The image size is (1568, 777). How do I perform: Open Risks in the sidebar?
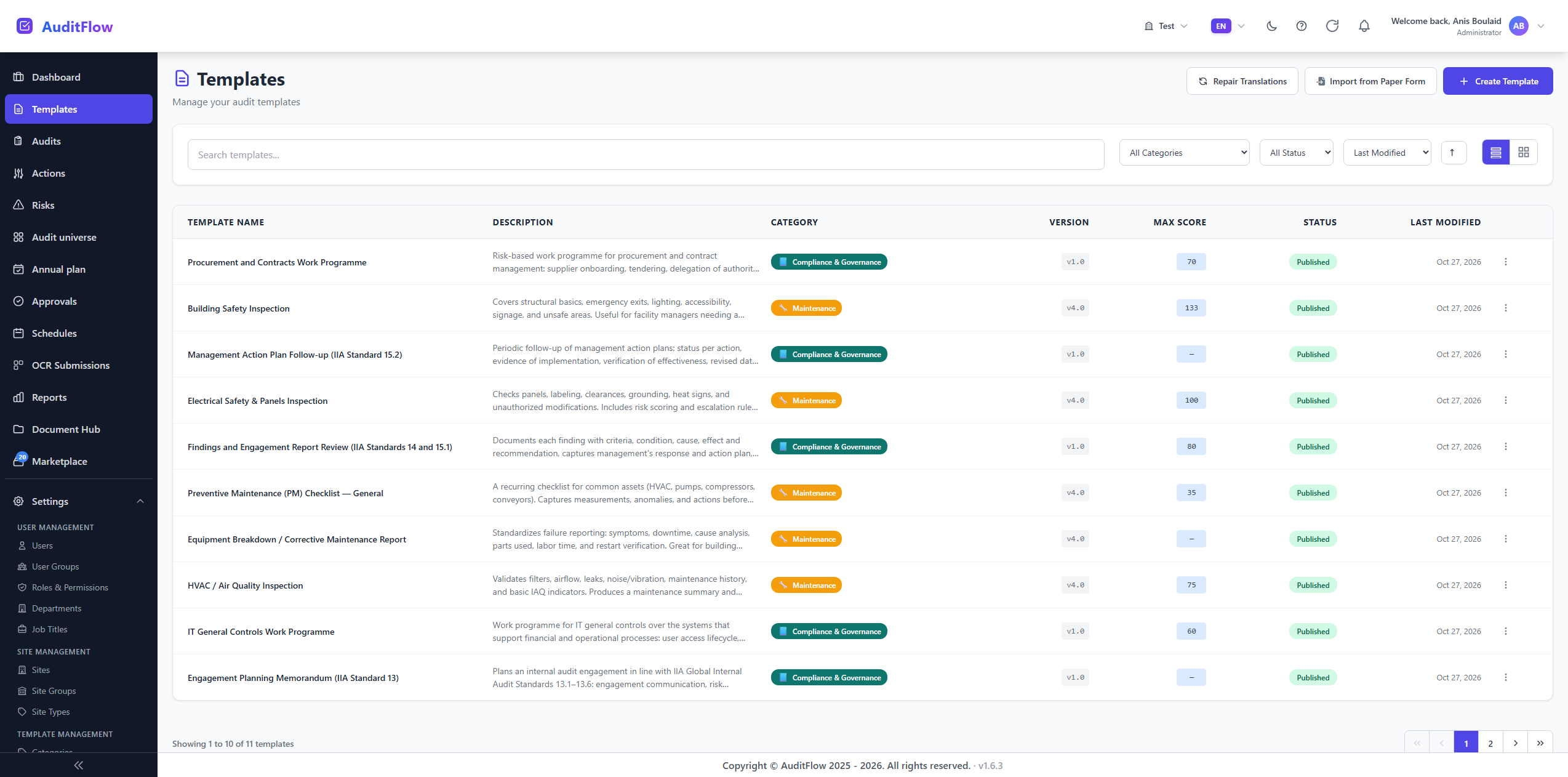[79, 205]
